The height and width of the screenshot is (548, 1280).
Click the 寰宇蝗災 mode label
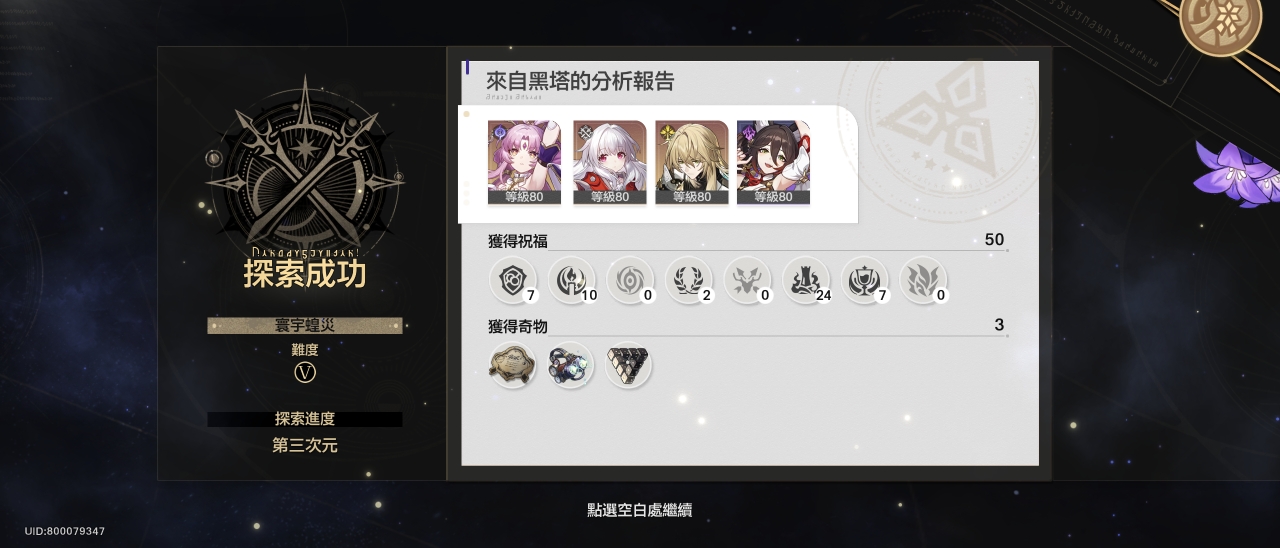tap(305, 326)
